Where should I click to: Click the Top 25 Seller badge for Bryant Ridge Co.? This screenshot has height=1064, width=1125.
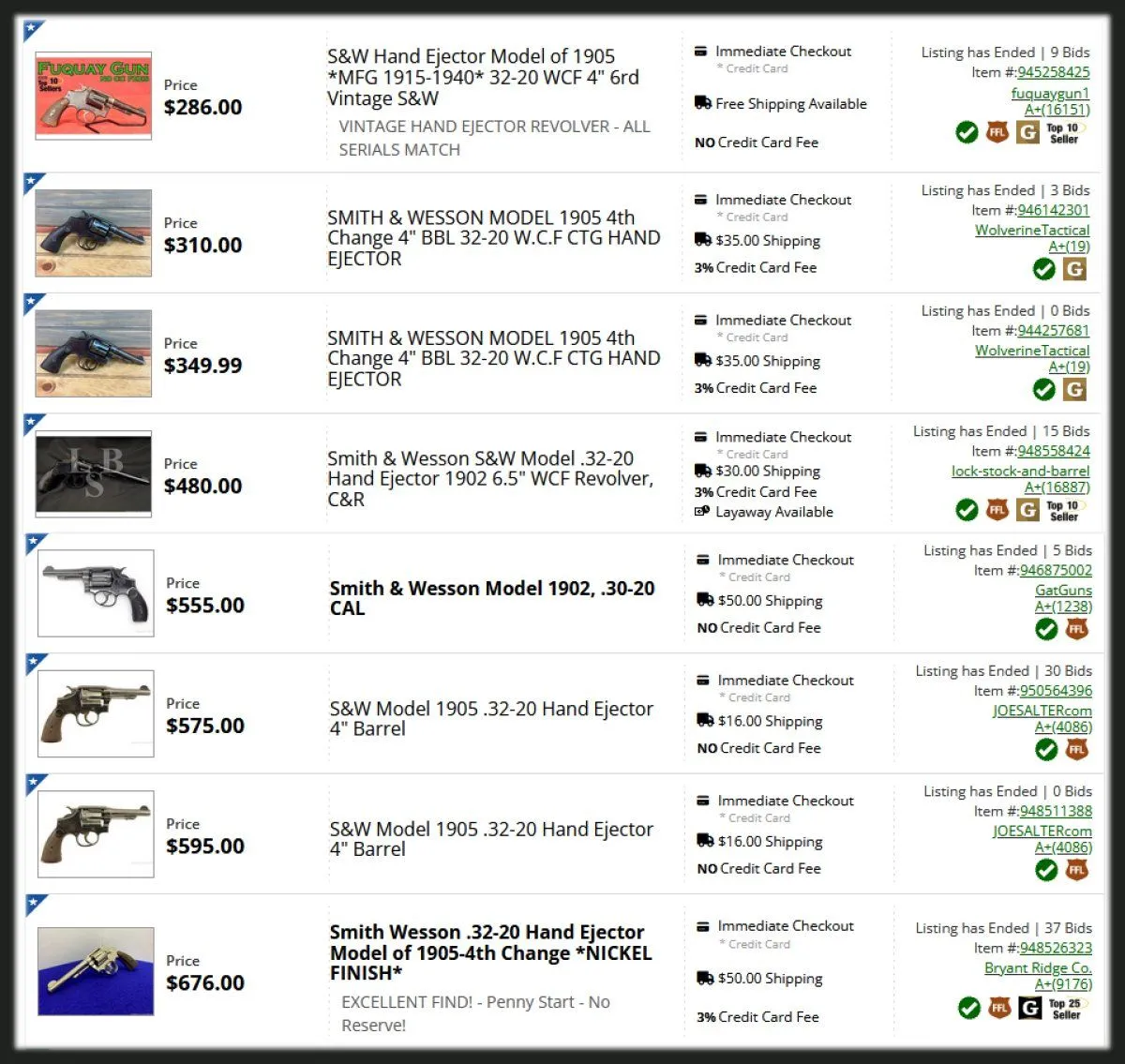pos(1068,1009)
